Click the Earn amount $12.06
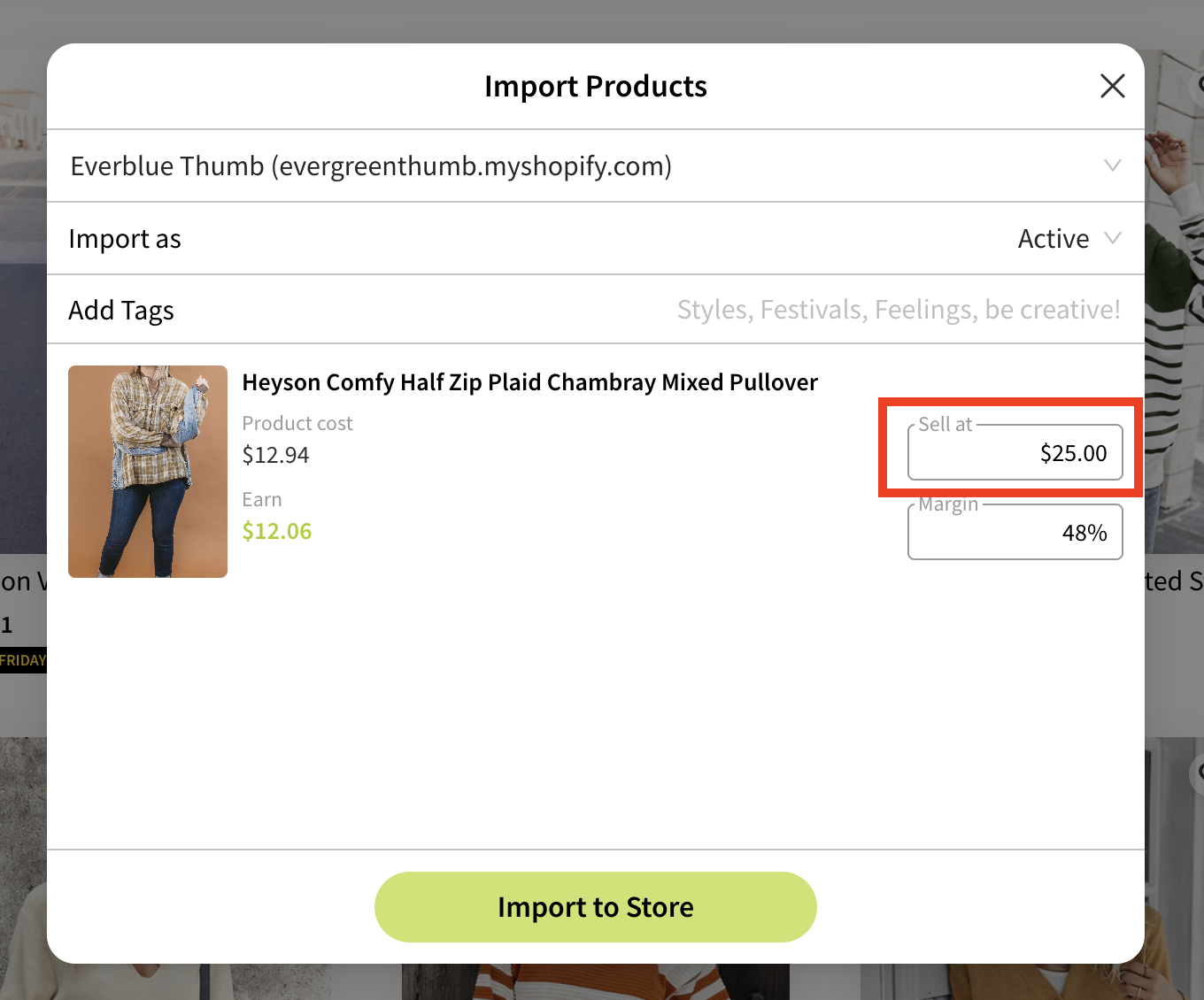This screenshot has height=1000, width=1204. coord(276,531)
